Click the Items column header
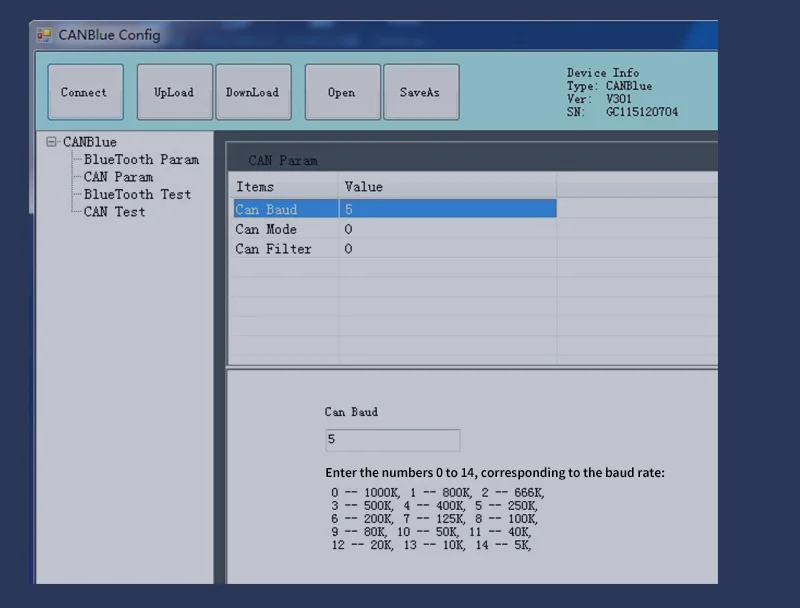This screenshot has width=800, height=608. click(x=284, y=187)
